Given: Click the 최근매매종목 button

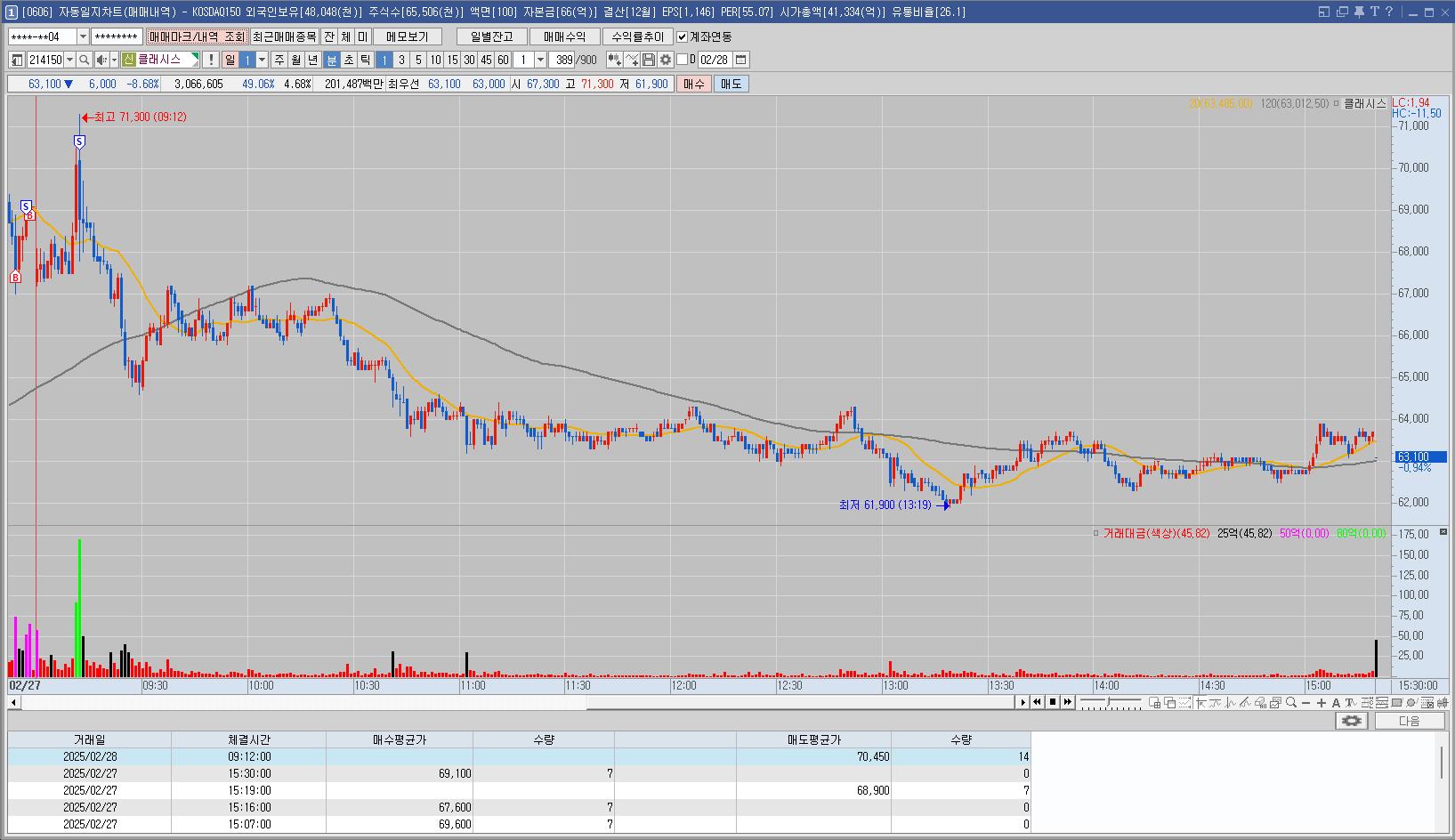Looking at the screenshot, I should pyautogui.click(x=284, y=36).
